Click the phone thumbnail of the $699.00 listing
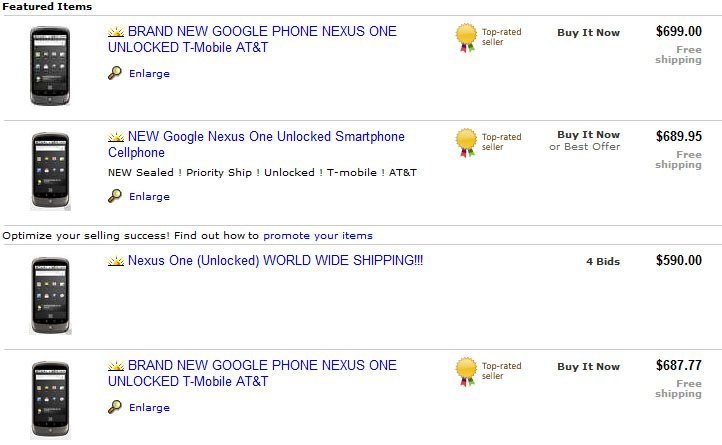Image resolution: width=722 pixels, height=445 pixels. point(50,66)
